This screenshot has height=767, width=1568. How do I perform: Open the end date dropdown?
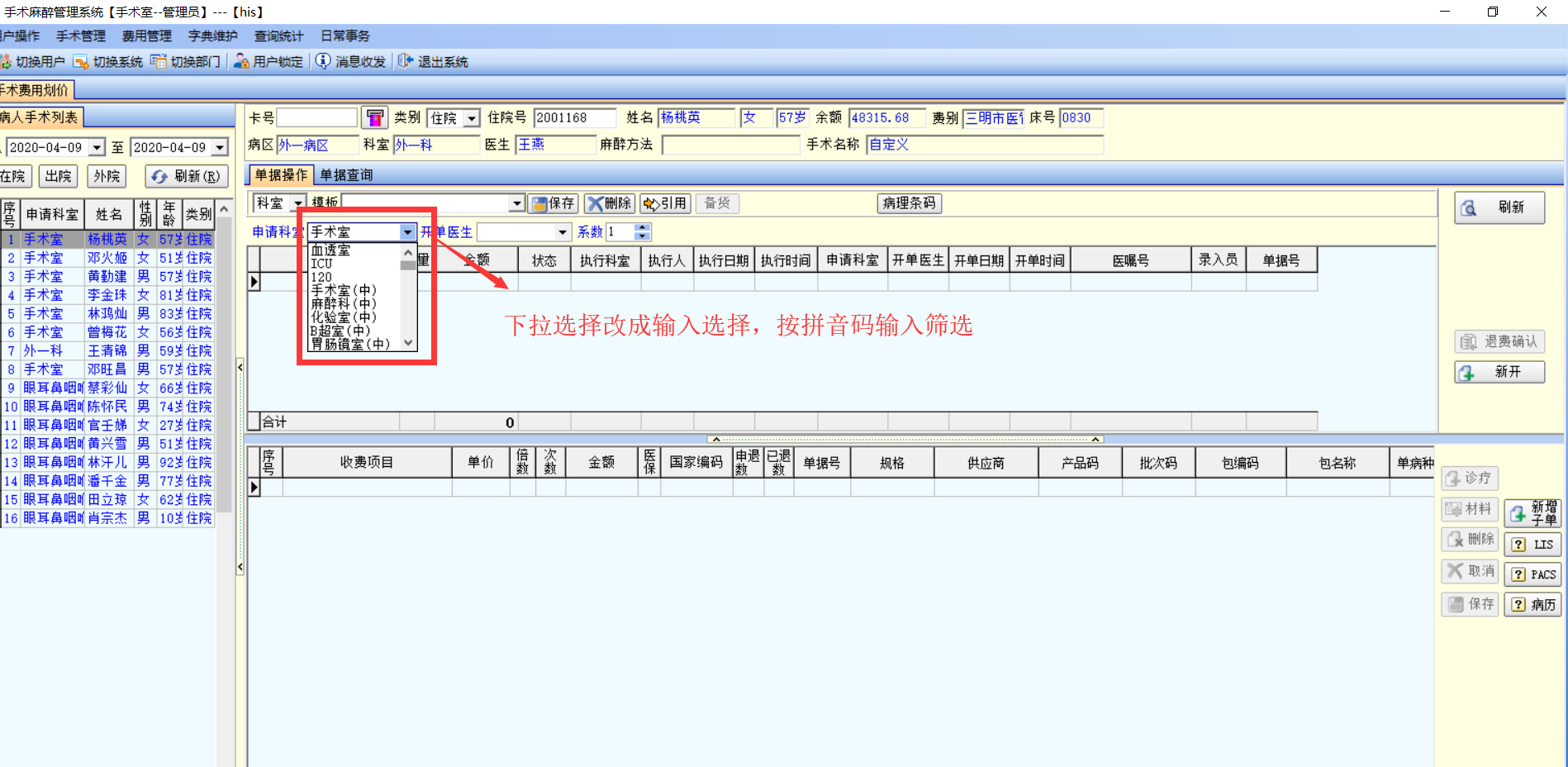click(x=220, y=148)
